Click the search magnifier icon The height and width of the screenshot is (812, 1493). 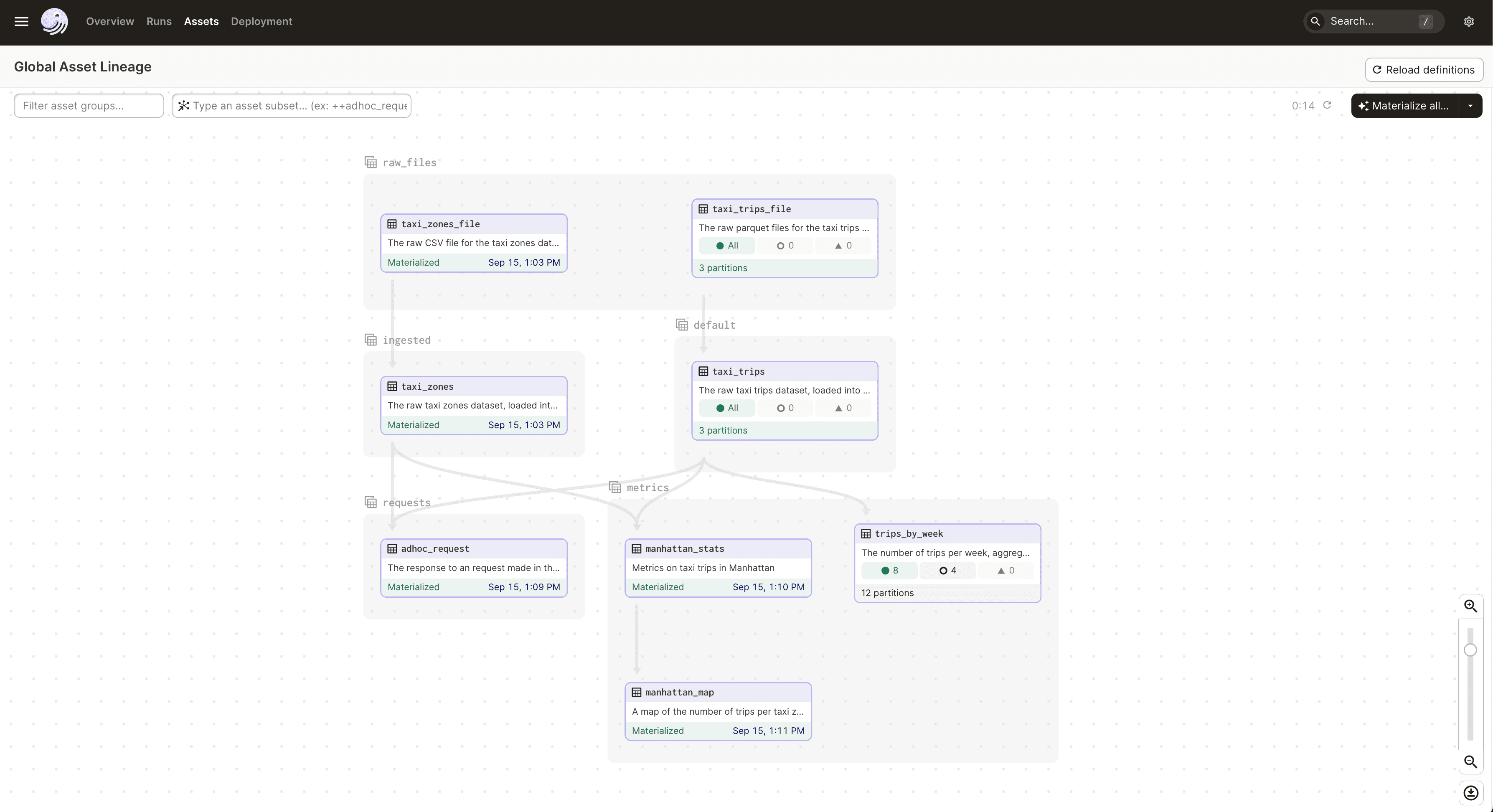(x=1315, y=21)
